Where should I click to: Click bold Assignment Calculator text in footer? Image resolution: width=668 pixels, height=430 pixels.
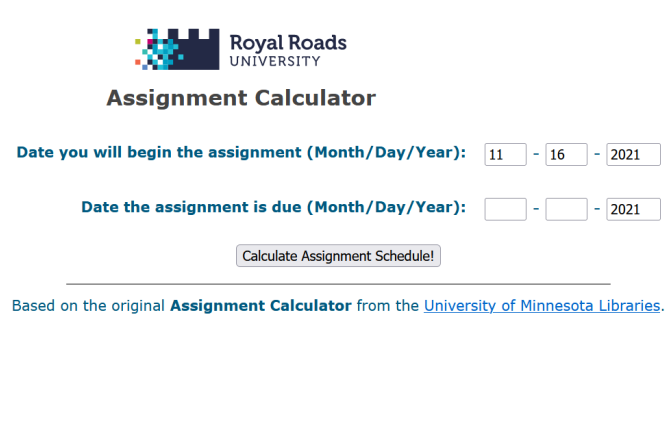[261, 306]
